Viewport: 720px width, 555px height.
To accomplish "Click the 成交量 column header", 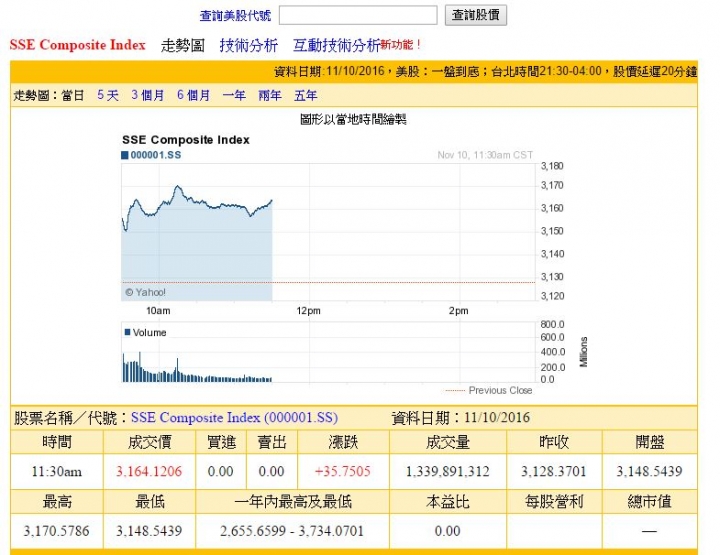I will [448, 442].
